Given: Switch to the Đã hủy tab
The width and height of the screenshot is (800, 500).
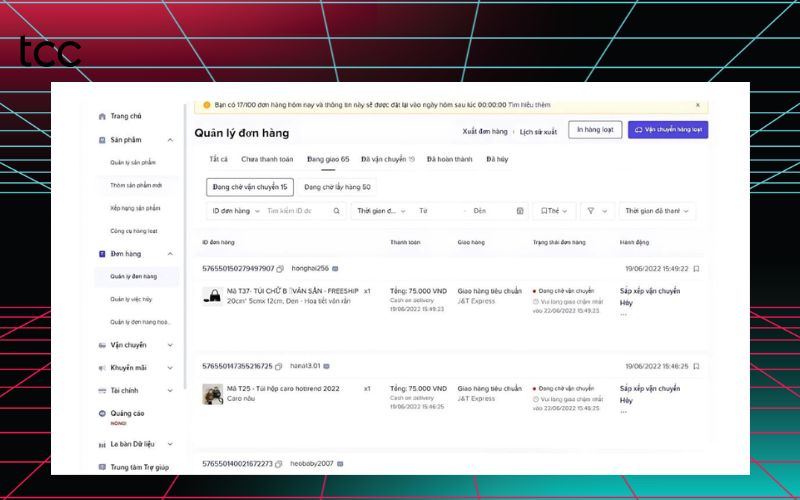Looking at the screenshot, I should pyautogui.click(x=497, y=159).
